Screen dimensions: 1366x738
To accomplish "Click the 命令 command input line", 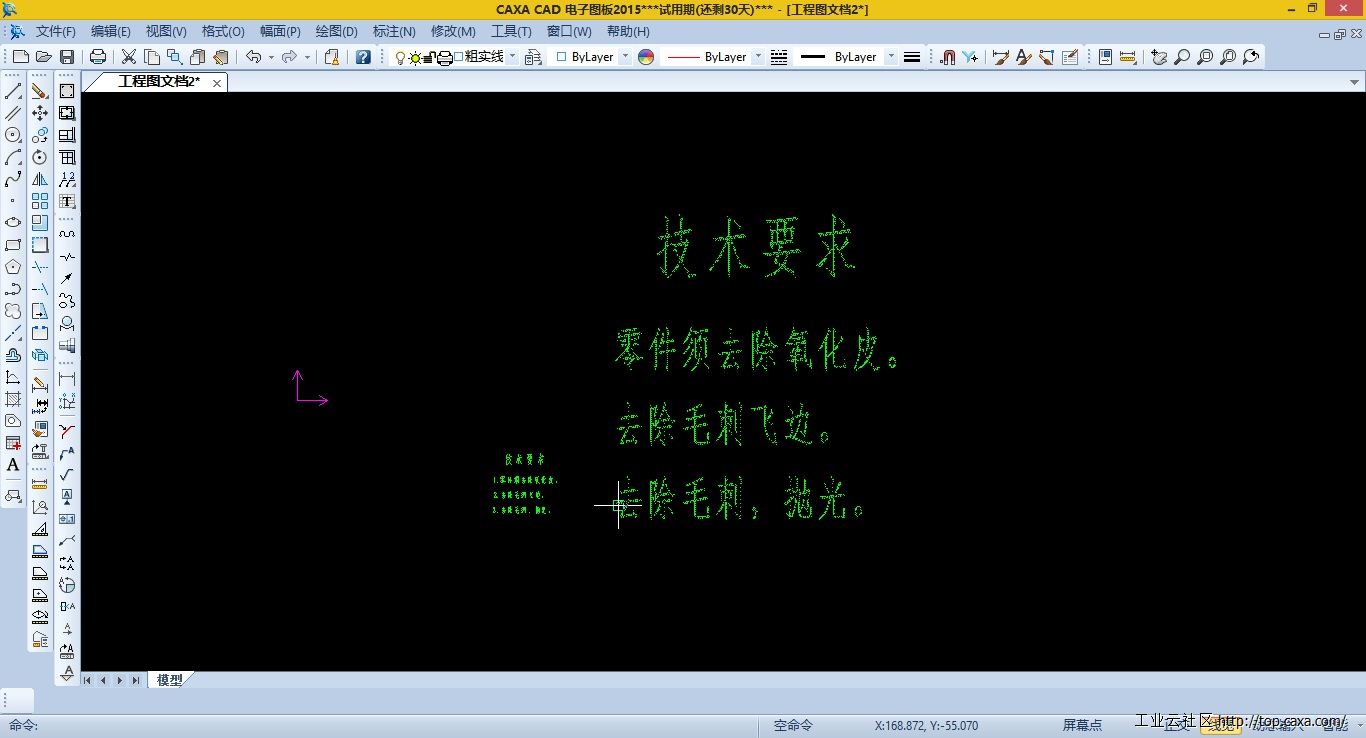I will [380, 725].
